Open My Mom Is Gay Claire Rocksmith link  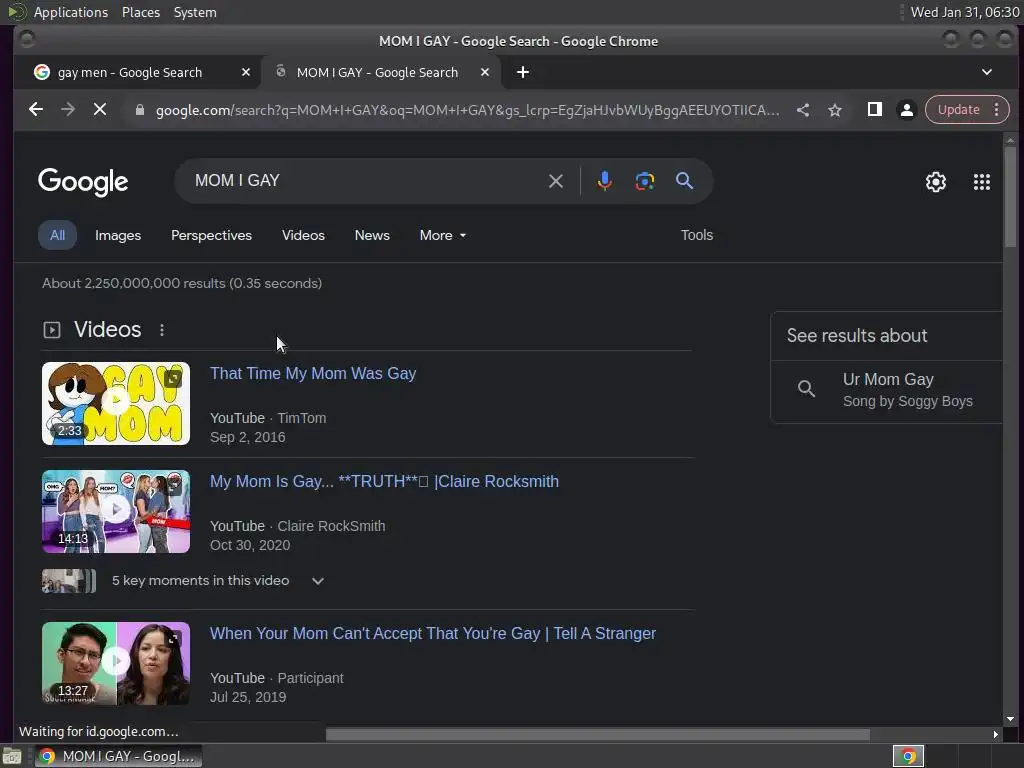tap(384, 481)
